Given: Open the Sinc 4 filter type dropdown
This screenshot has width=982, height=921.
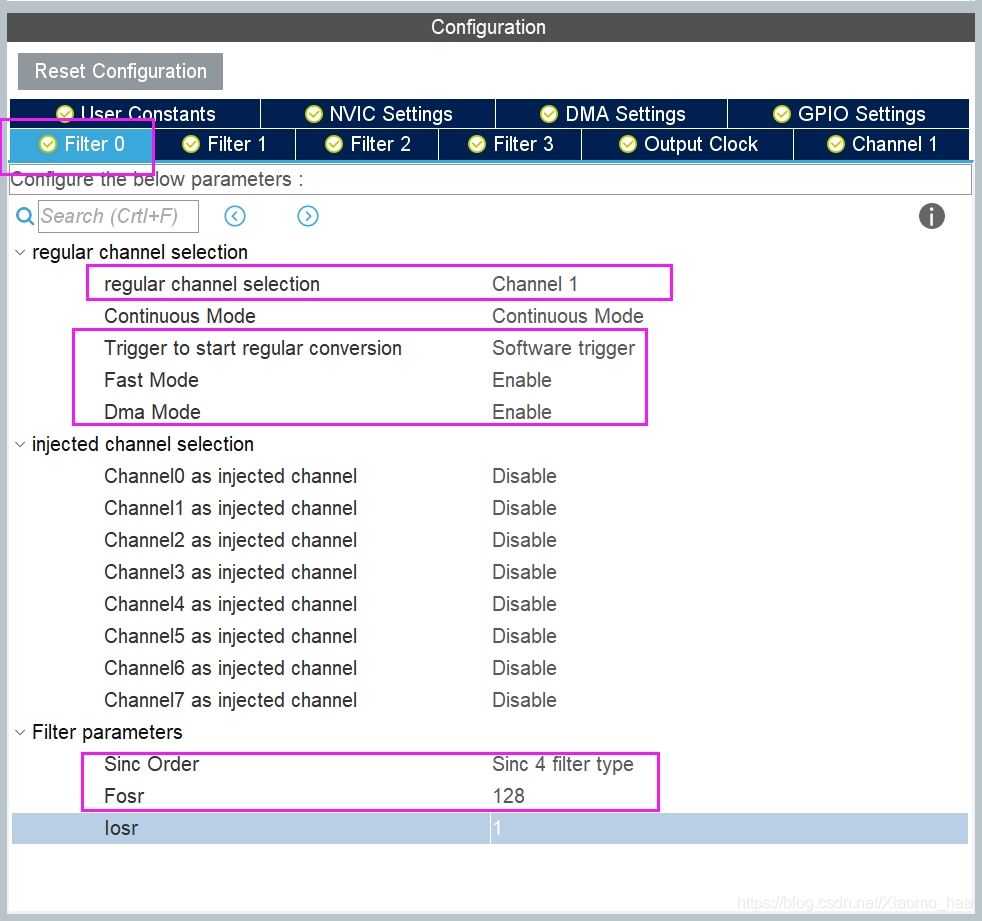Looking at the screenshot, I should click(x=562, y=764).
